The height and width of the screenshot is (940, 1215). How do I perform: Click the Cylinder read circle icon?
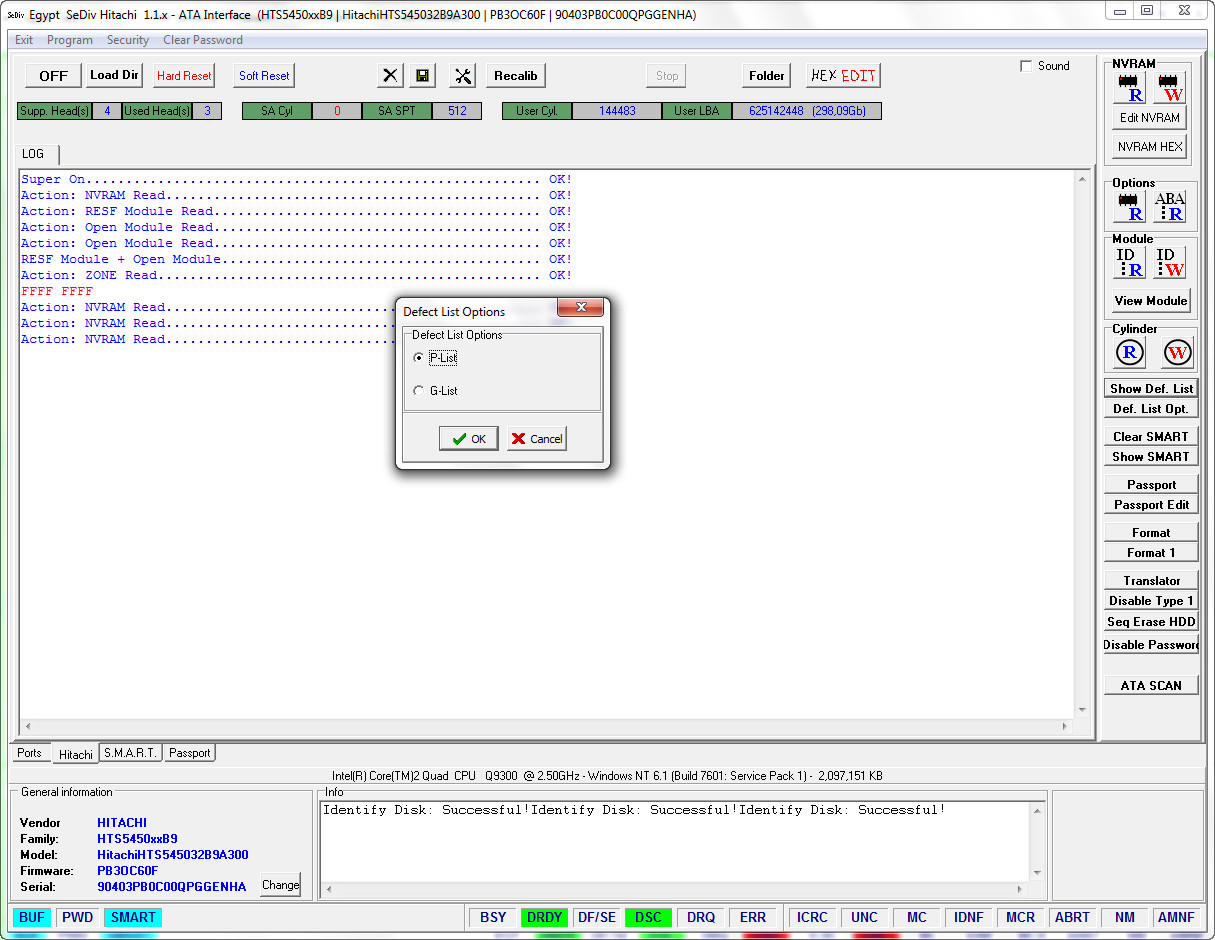point(1130,352)
